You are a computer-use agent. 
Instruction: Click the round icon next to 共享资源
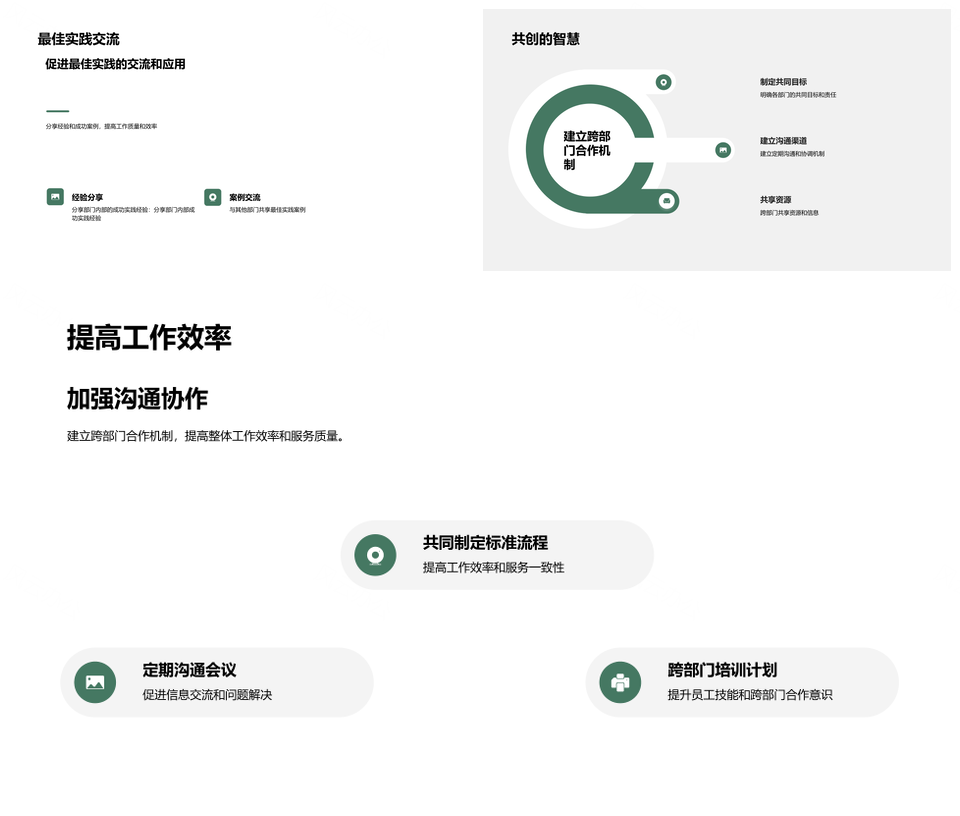[667, 201]
